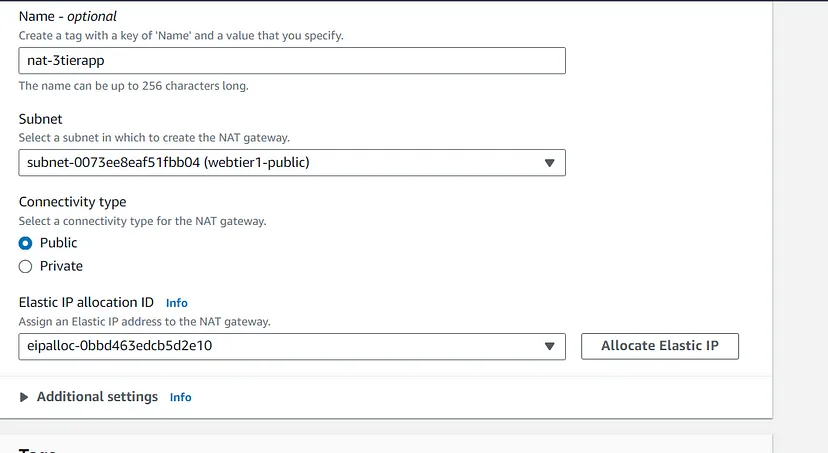Click the Subnet dropdown arrow icon
828x453 pixels.
[x=549, y=163]
